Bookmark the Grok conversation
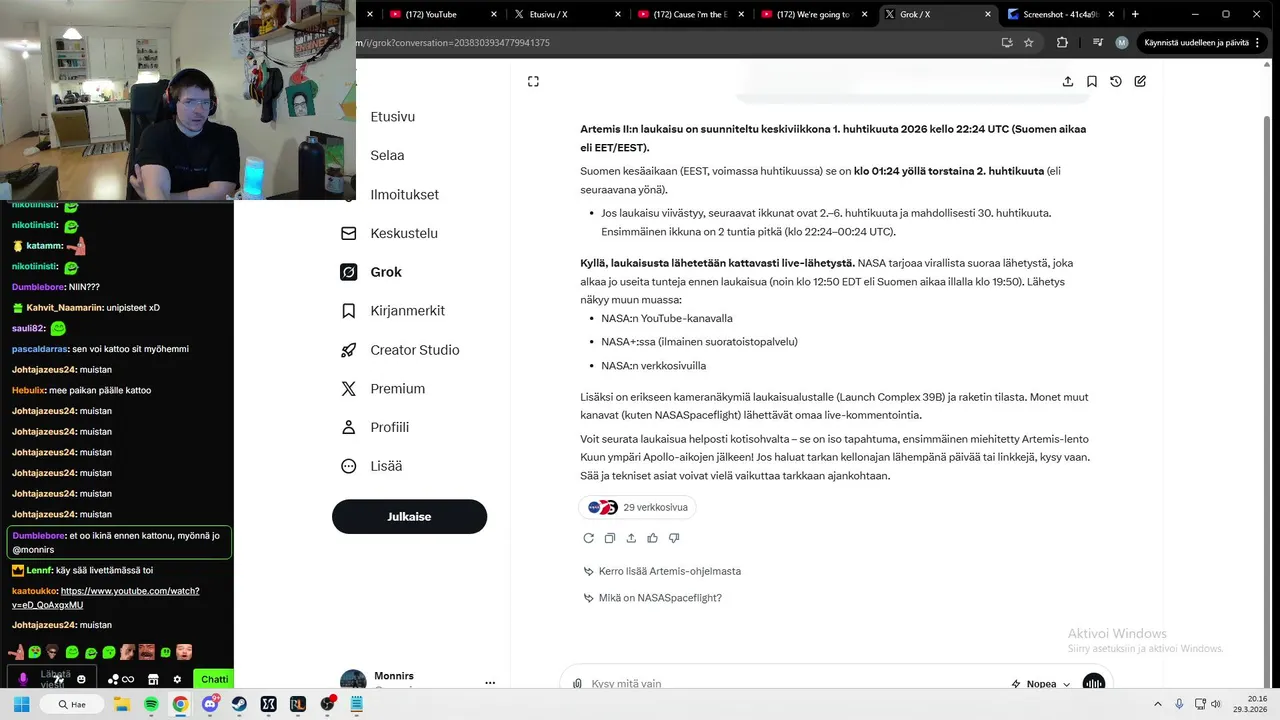Viewport: 1280px width, 720px height. 1092,82
